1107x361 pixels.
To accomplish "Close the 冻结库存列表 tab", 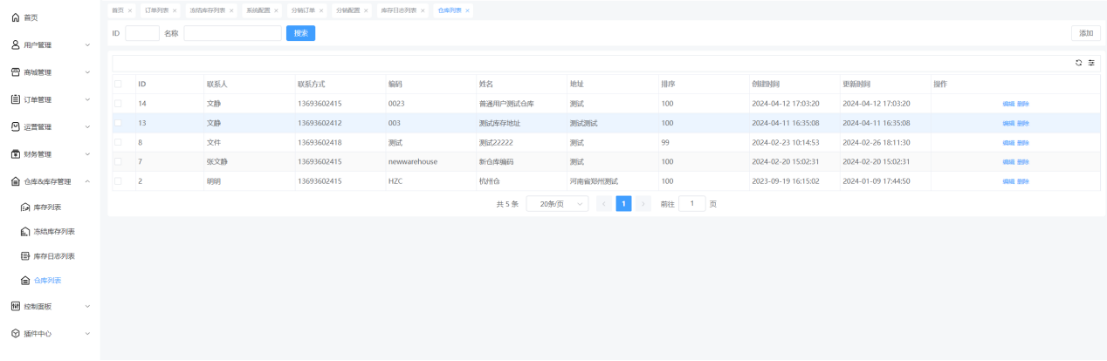I will pos(232,11).
